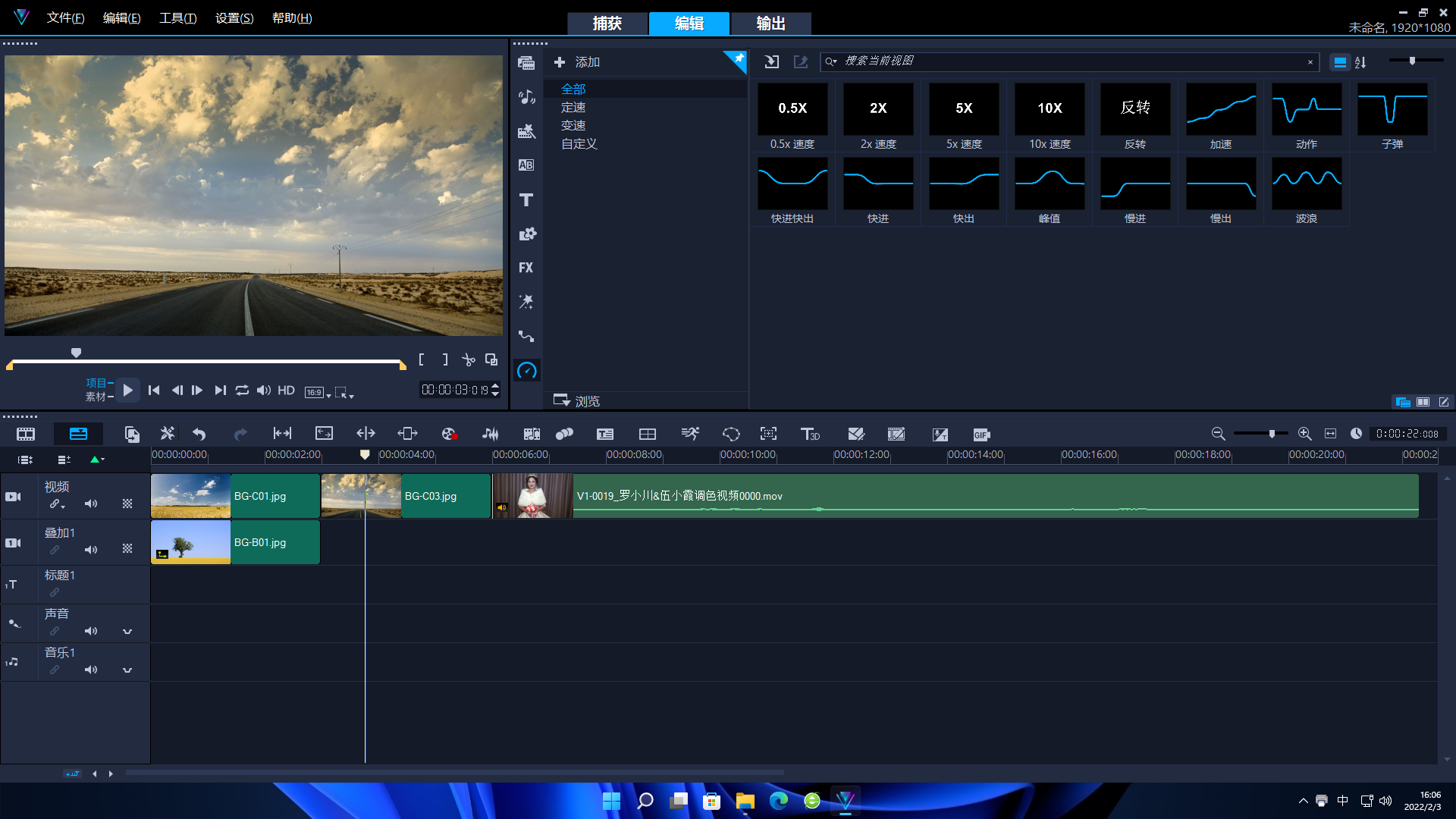Viewport: 1456px width, 819px height.
Task: Click the 搜索当前视图 search field
Action: 1069,61
